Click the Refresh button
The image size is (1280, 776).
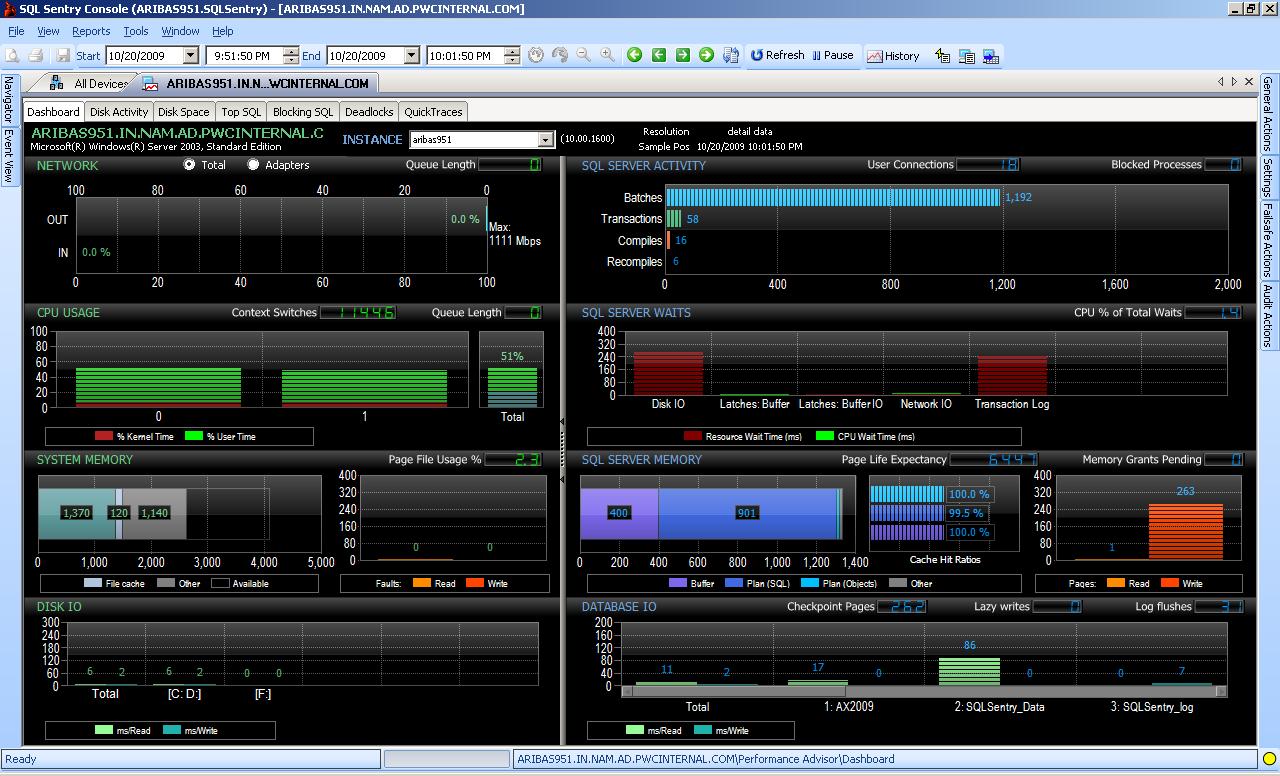[777, 56]
